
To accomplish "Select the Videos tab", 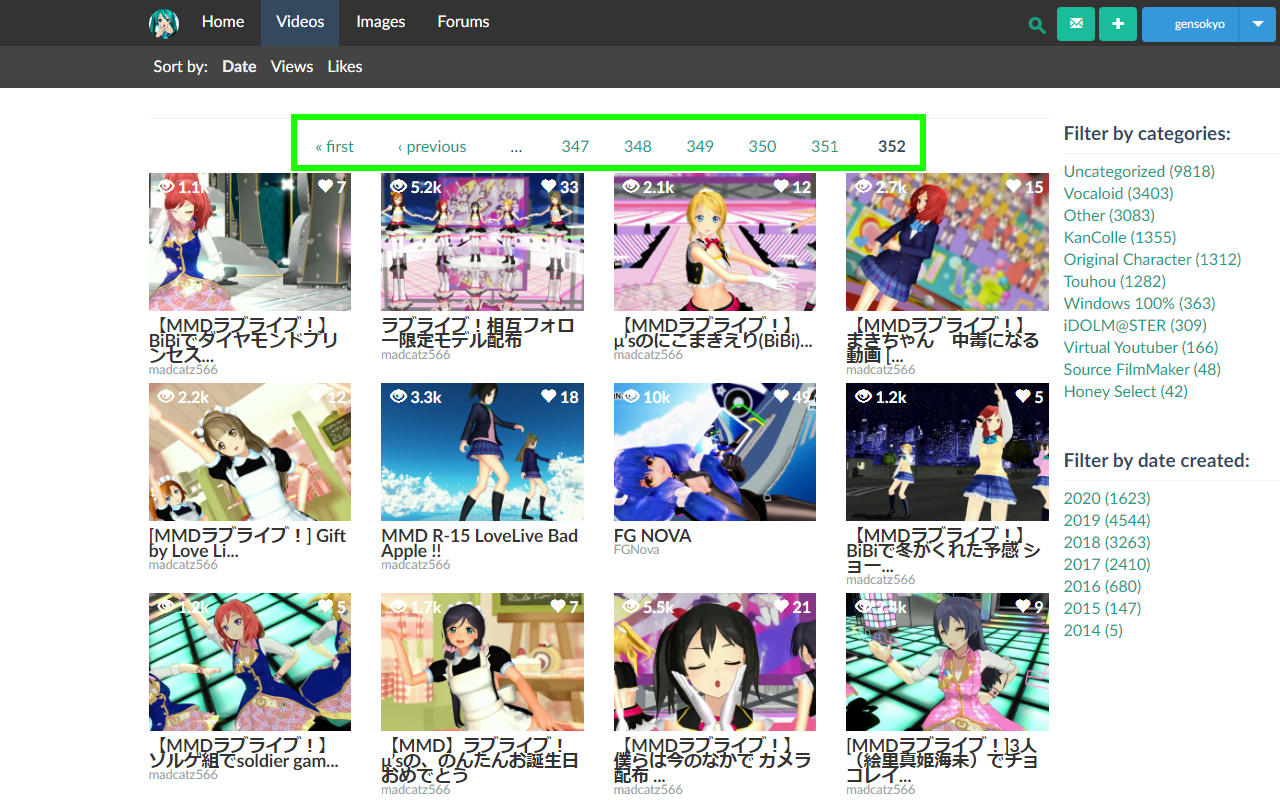I will tap(300, 22).
